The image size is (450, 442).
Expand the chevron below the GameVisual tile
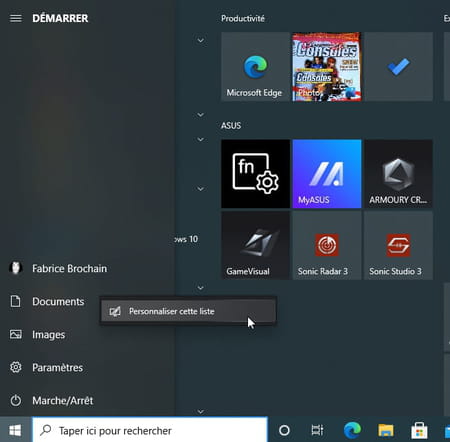(200, 288)
